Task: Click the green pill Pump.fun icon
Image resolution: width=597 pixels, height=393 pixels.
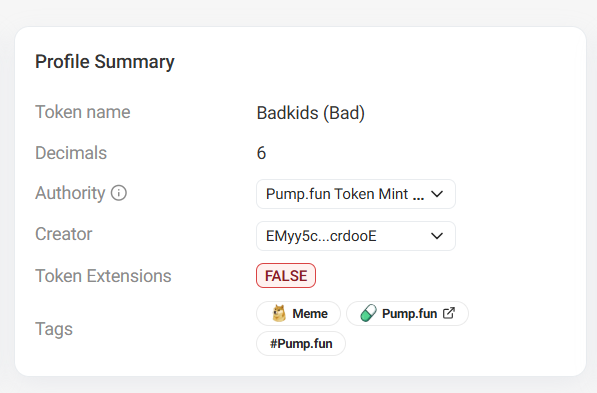Action: click(x=369, y=313)
